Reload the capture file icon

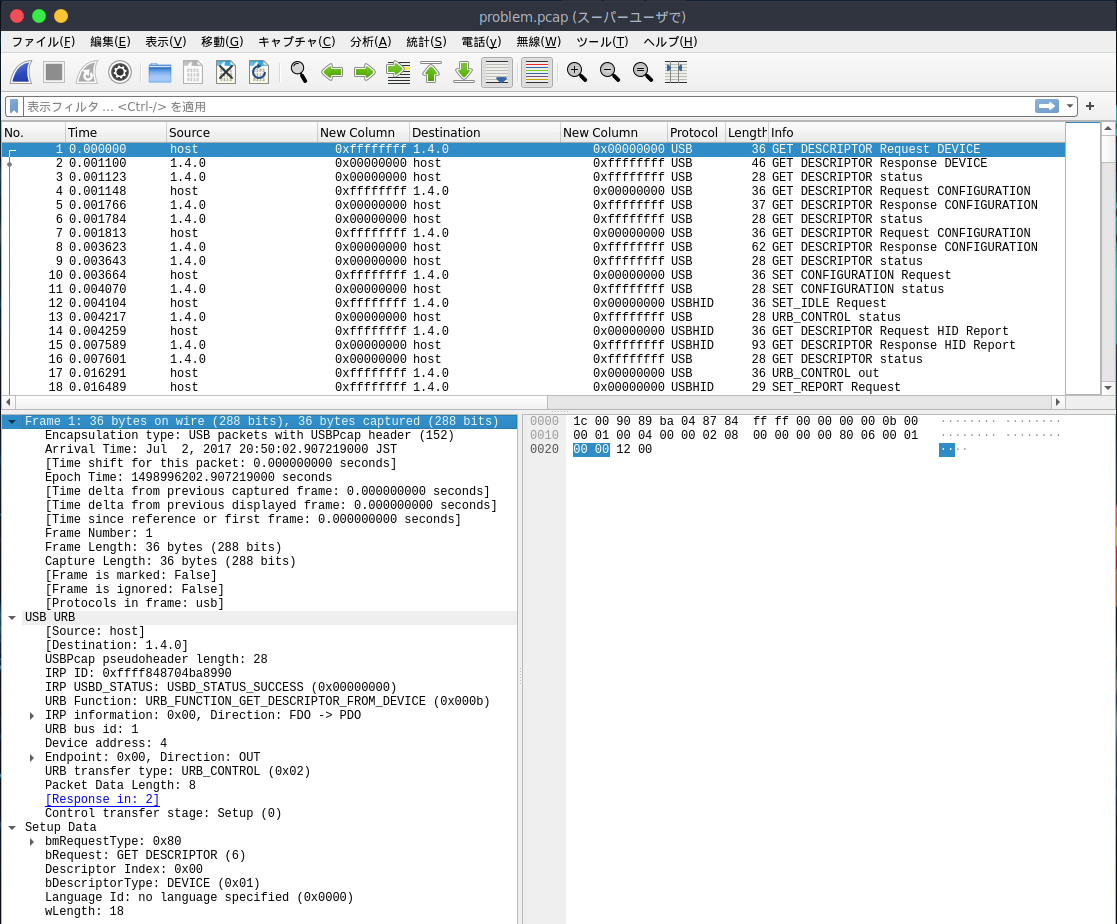point(259,72)
